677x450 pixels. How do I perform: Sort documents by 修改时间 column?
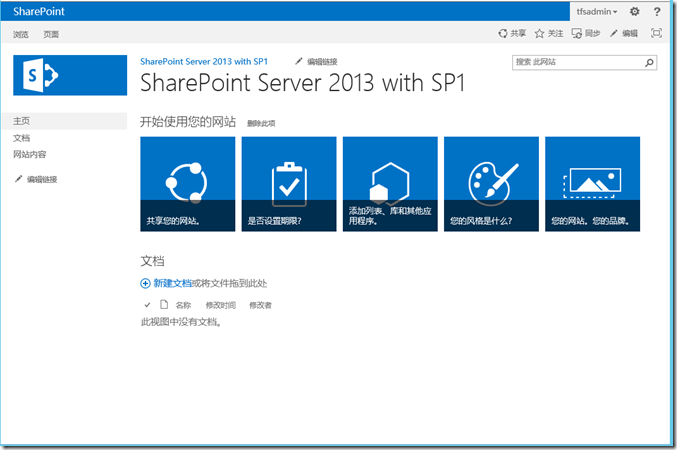[221, 305]
